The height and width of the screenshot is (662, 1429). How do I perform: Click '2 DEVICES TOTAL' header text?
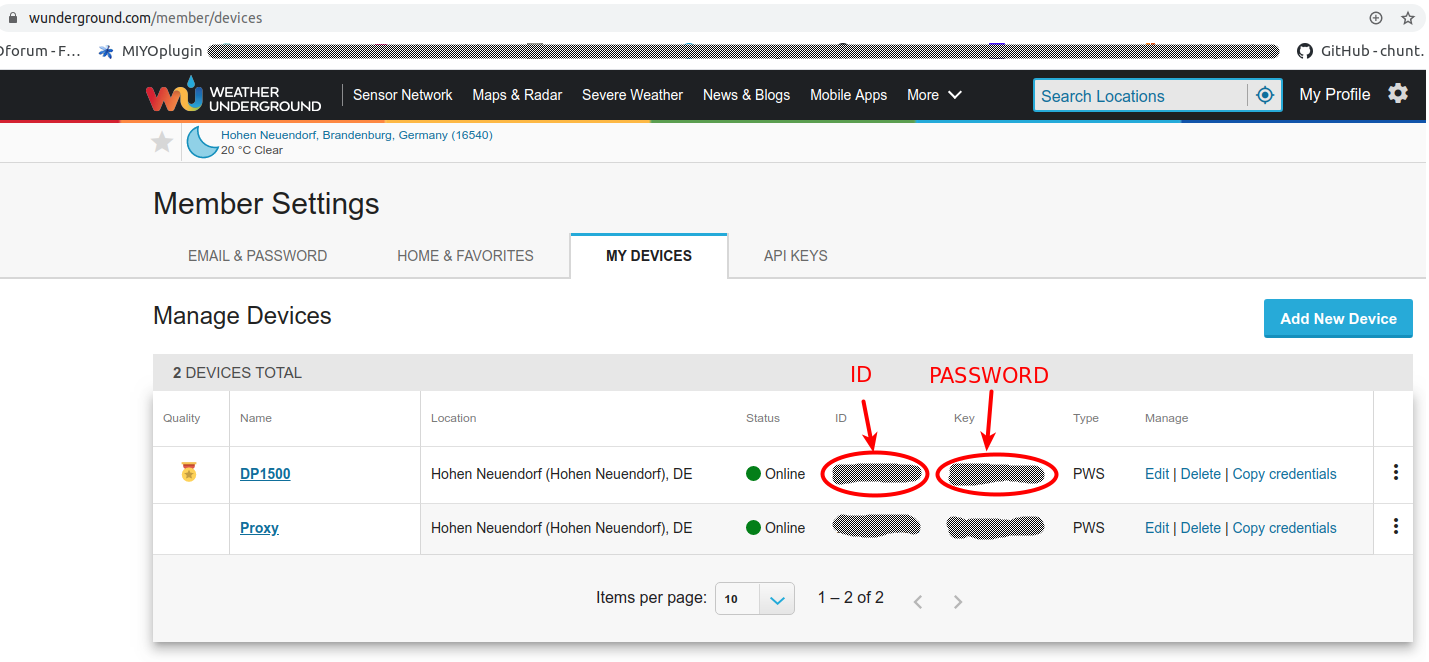click(237, 373)
